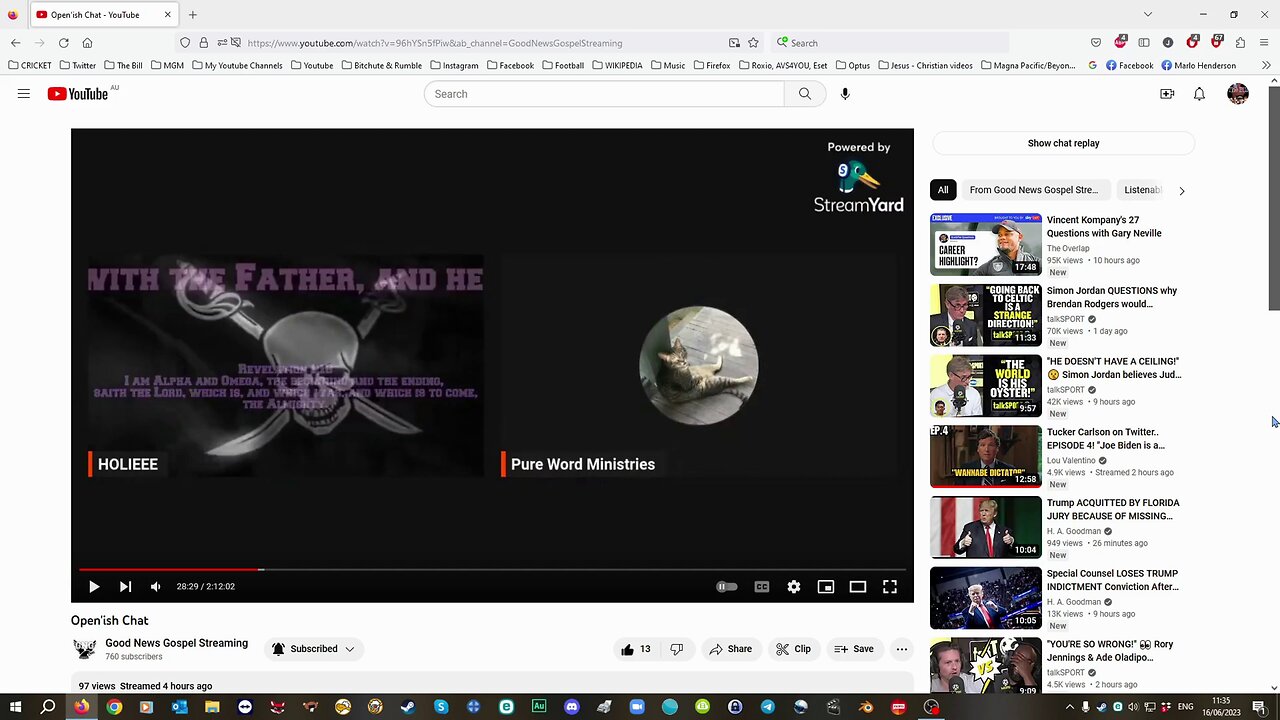
Task: Close the Open'ish Chat tab
Action: tap(167, 15)
